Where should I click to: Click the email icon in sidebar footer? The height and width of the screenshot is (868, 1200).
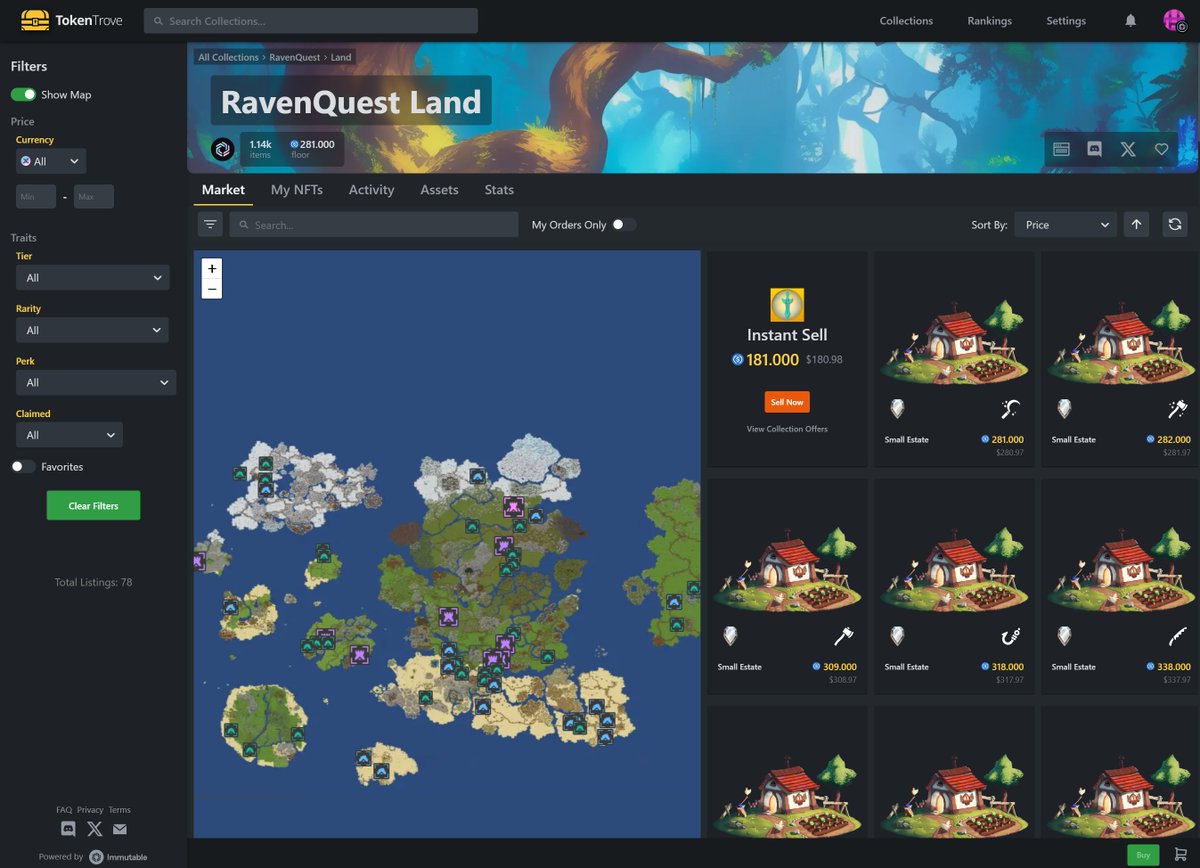120,829
